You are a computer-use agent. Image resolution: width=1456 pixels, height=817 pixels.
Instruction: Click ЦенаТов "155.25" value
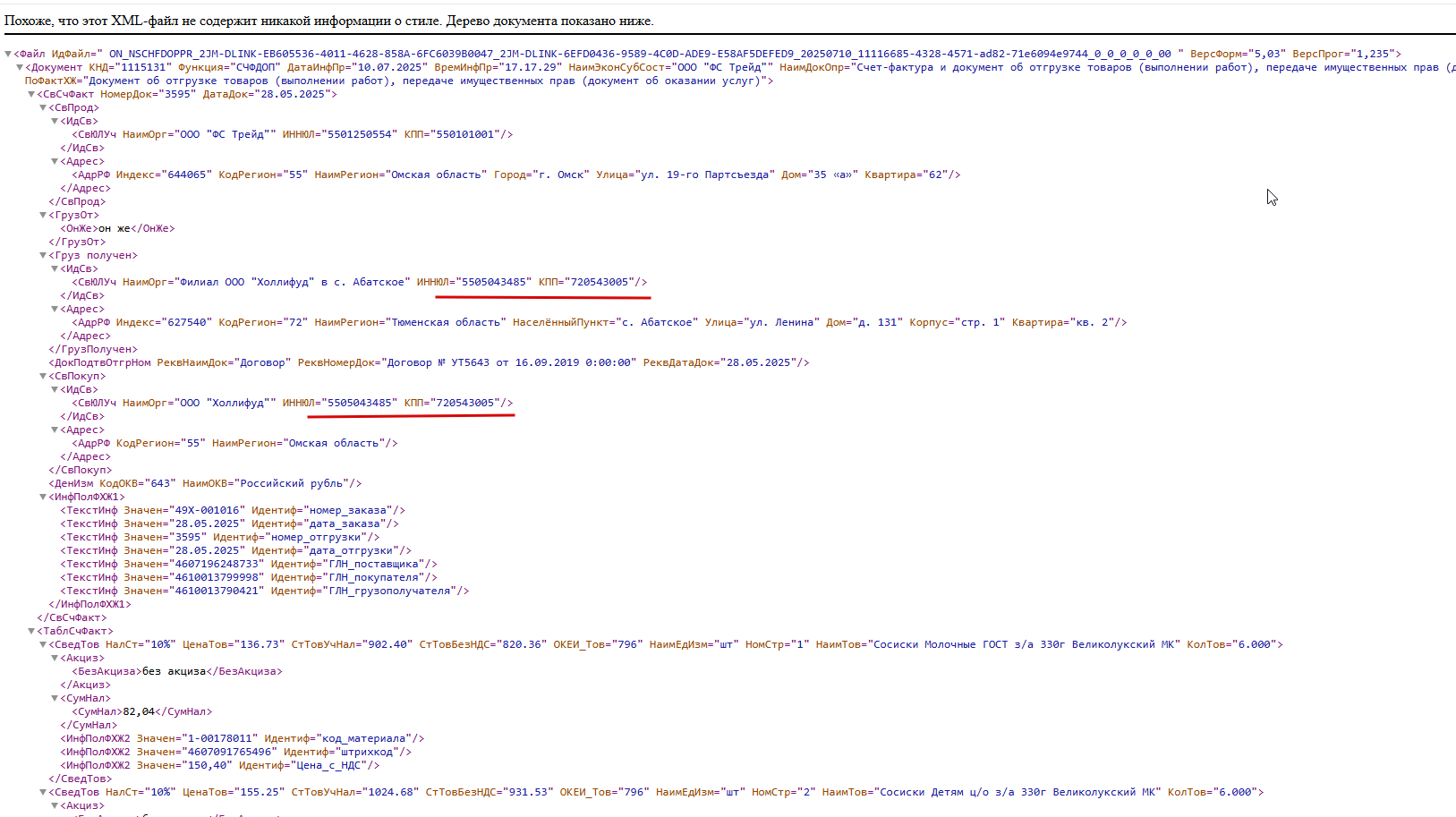(259, 792)
